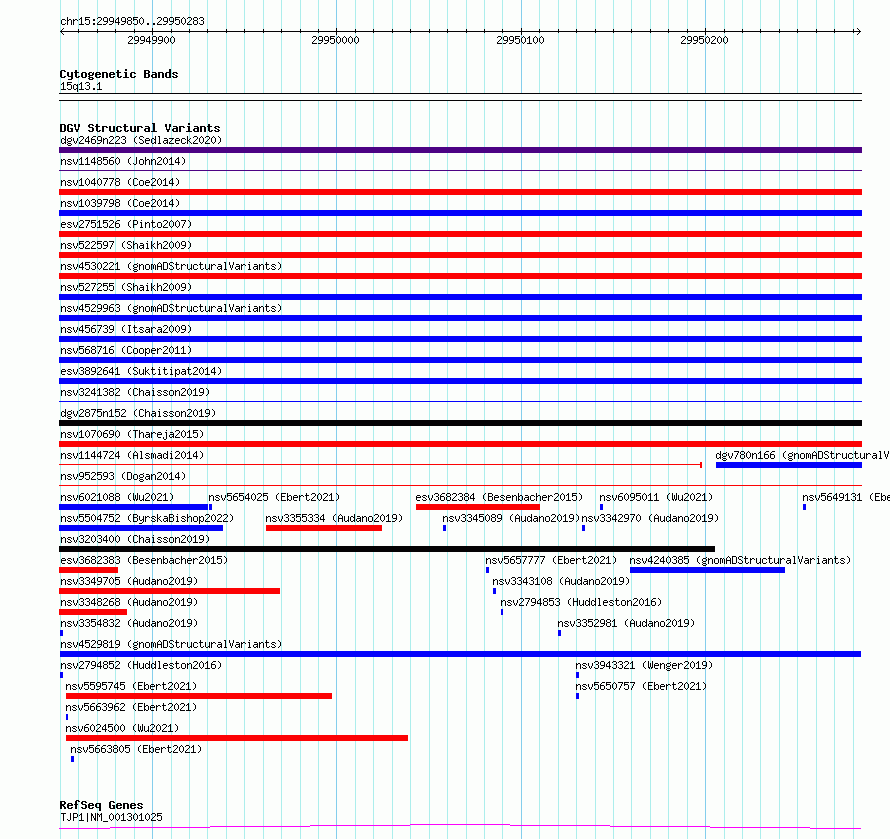Select nsv4529963 gnomAD variant label
890x839 pixels.
click(171, 308)
